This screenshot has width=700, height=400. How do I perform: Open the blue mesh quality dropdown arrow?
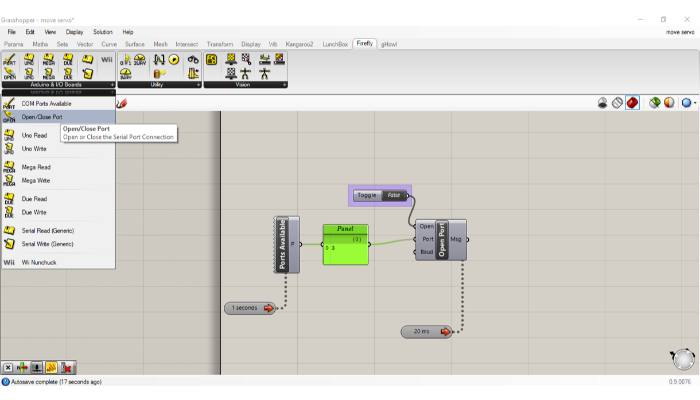(x=695, y=103)
